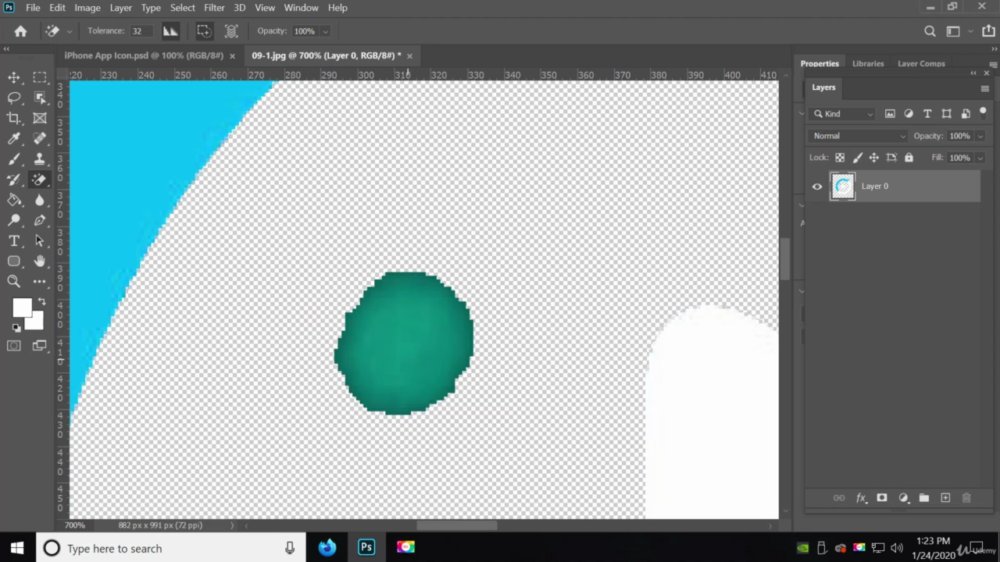Open the Edit Toolbar ellipsis menu
The image size is (1000, 562).
pyautogui.click(x=40, y=281)
